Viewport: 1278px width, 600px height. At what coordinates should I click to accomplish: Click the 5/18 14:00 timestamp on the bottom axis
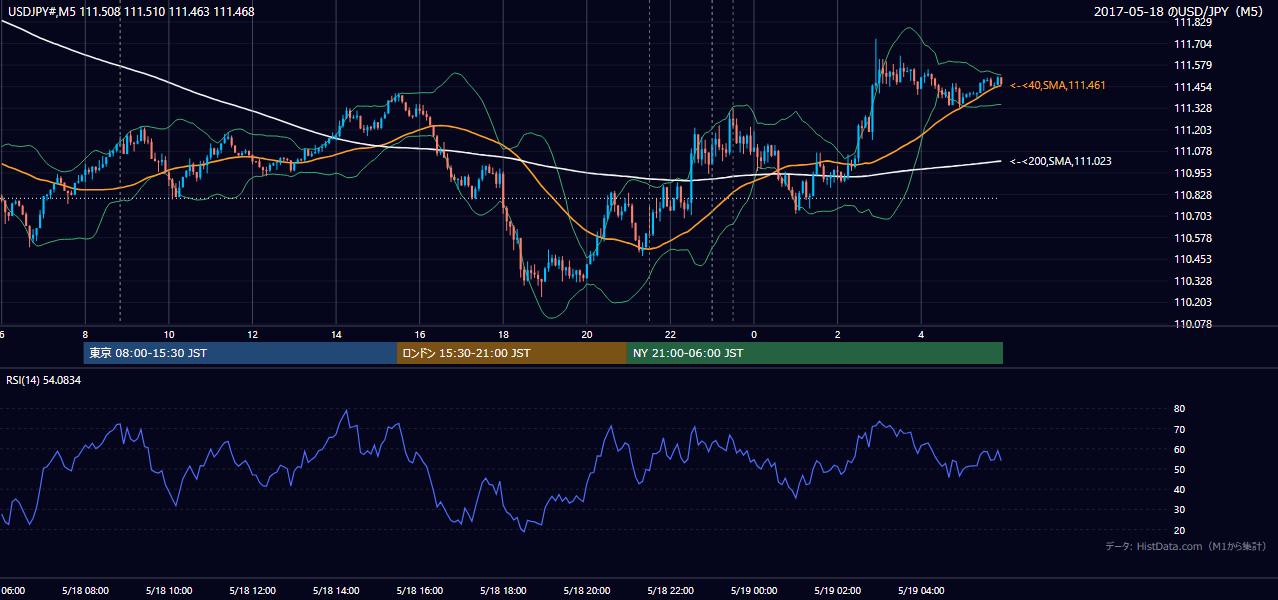pos(336,590)
